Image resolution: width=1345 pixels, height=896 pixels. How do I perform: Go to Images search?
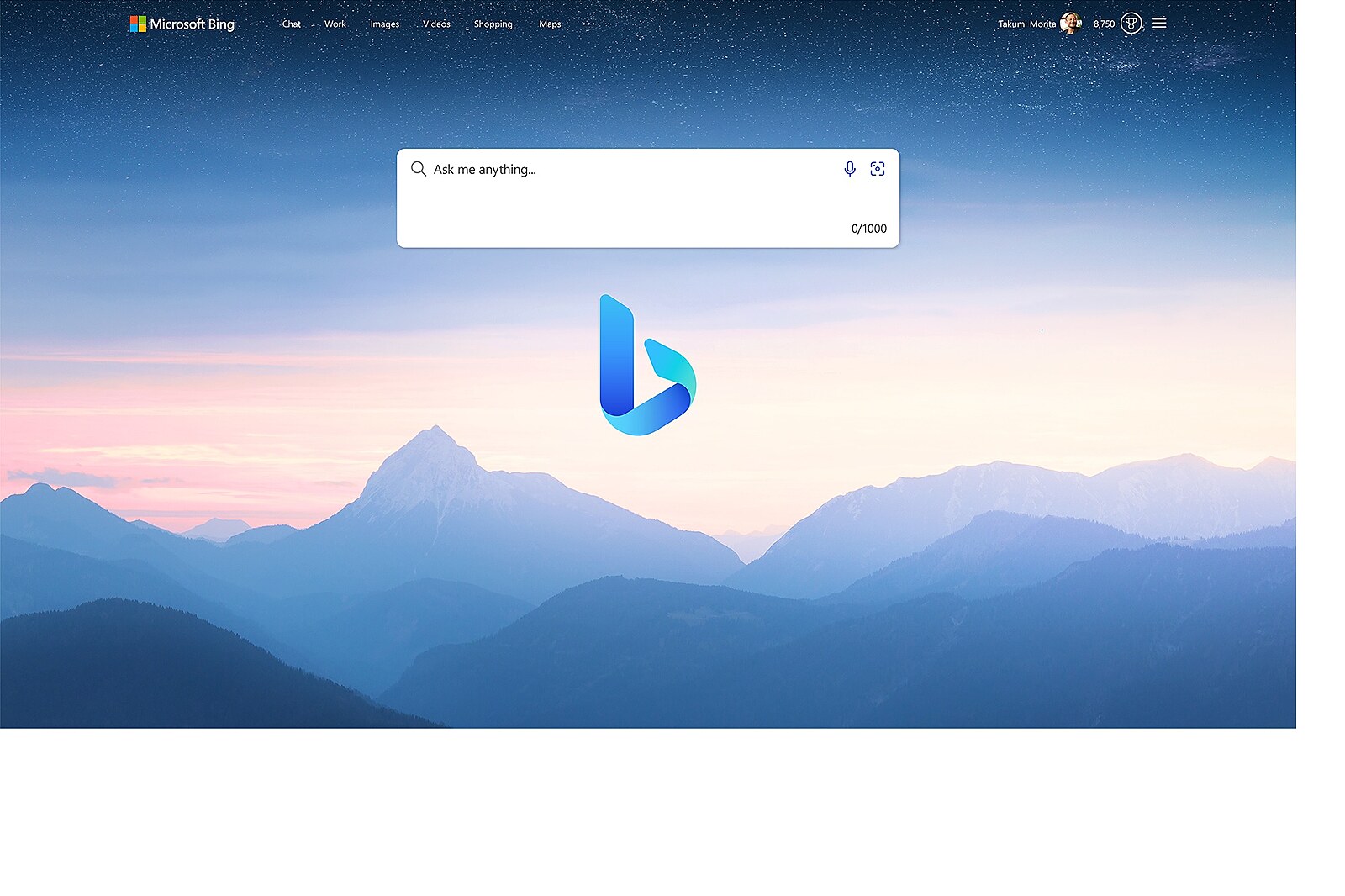coord(385,24)
